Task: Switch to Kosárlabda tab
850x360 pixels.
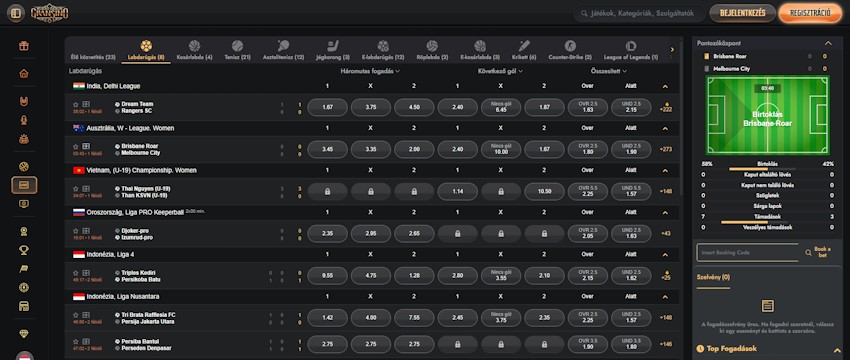Action: pos(194,50)
